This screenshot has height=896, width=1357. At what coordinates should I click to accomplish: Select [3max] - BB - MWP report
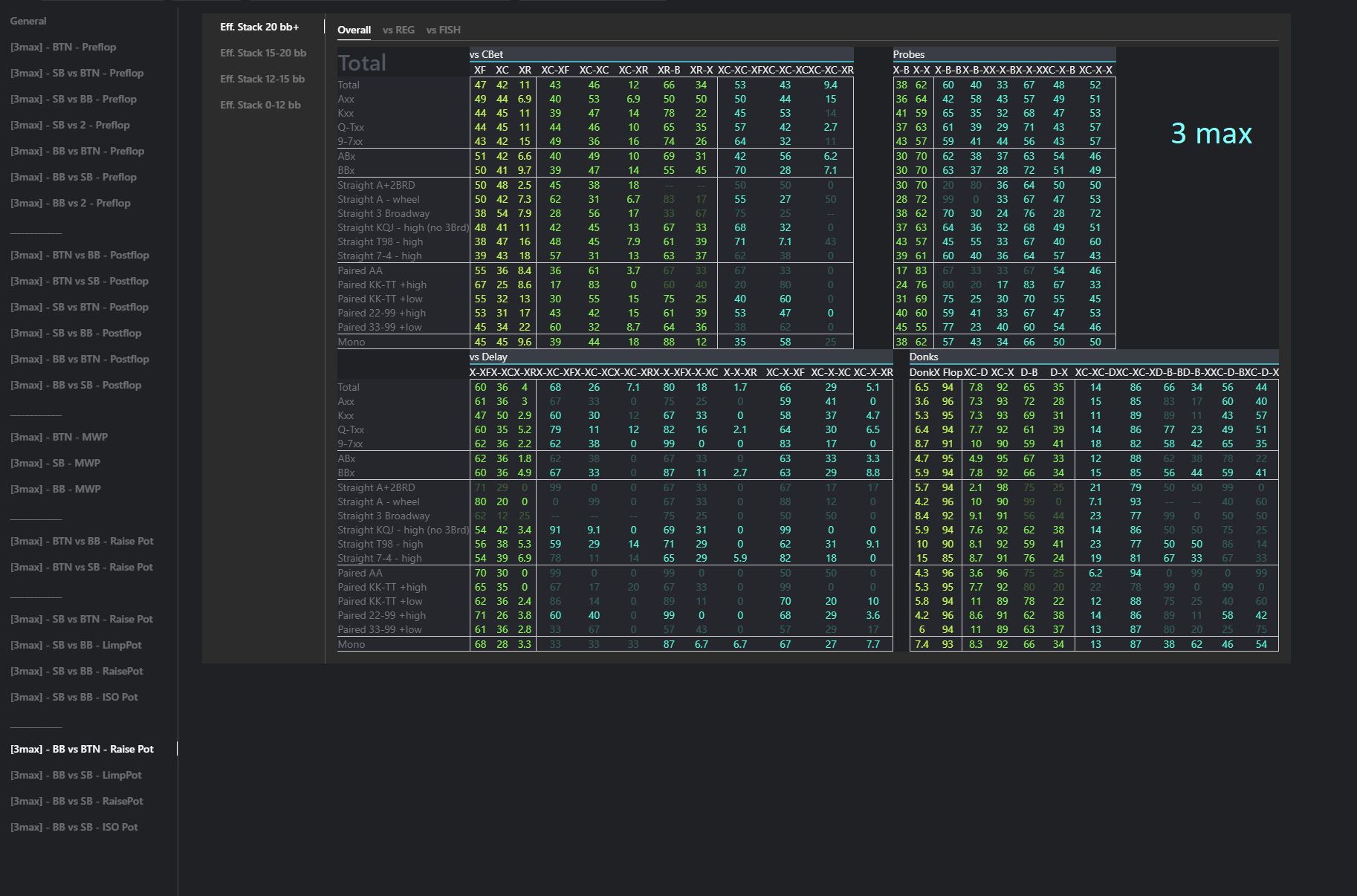tap(55, 489)
